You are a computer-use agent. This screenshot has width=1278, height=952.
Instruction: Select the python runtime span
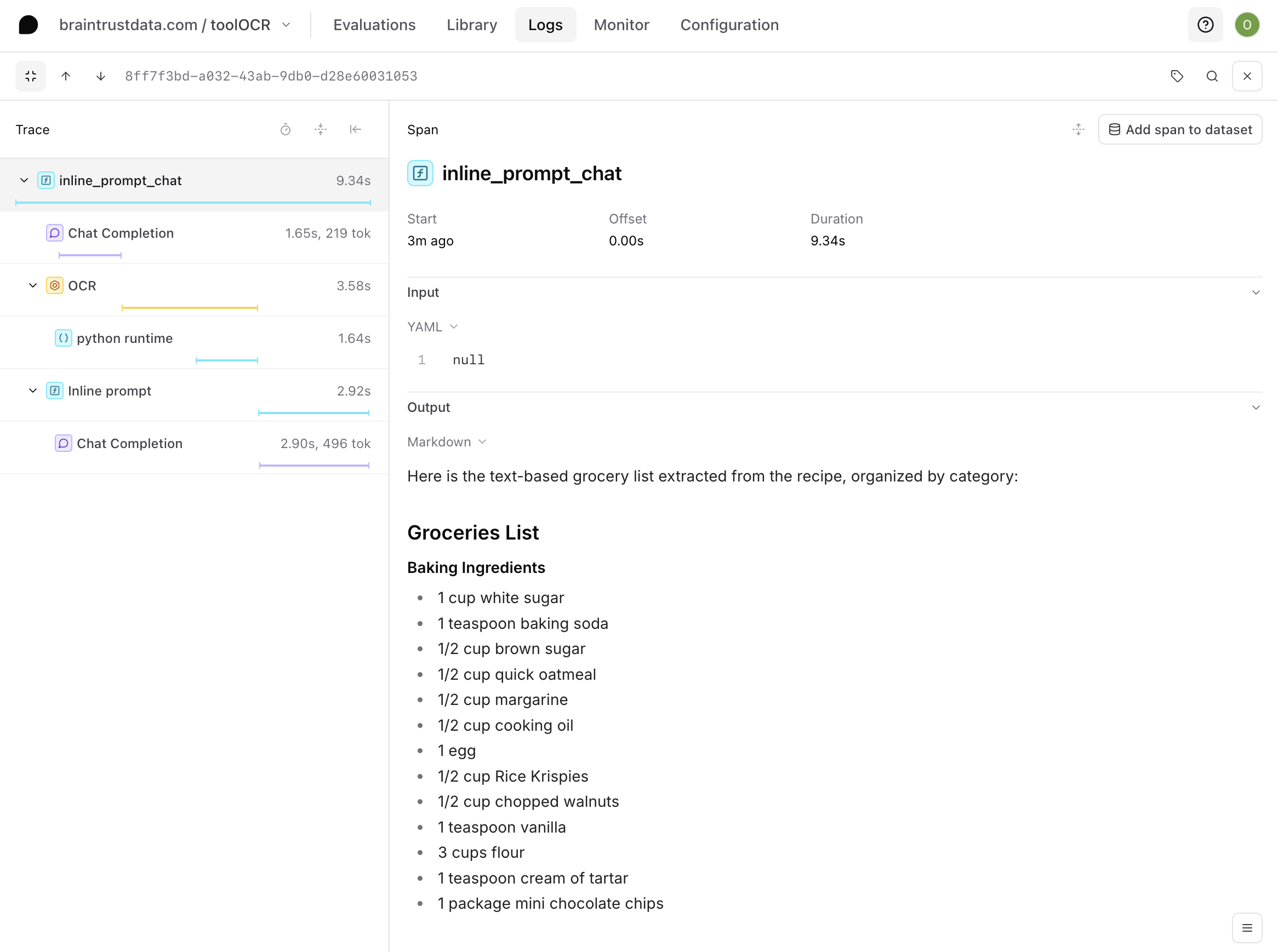124,339
